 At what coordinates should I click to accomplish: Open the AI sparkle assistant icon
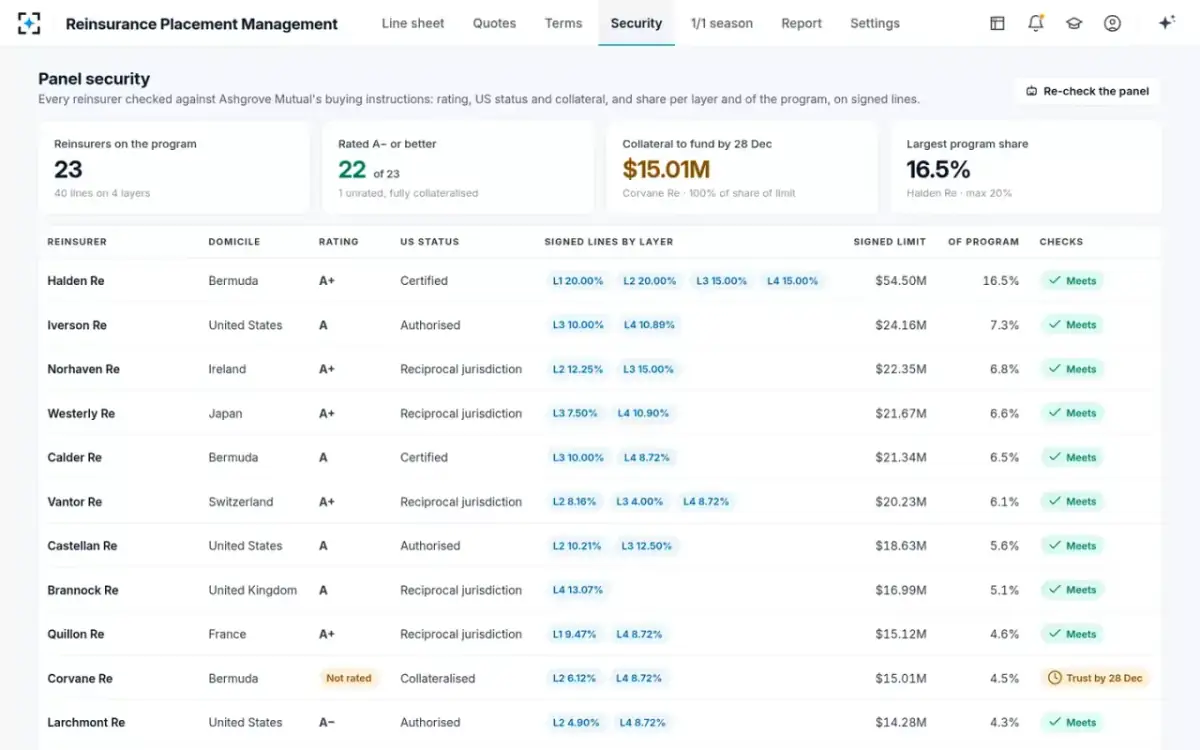(x=1166, y=23)
